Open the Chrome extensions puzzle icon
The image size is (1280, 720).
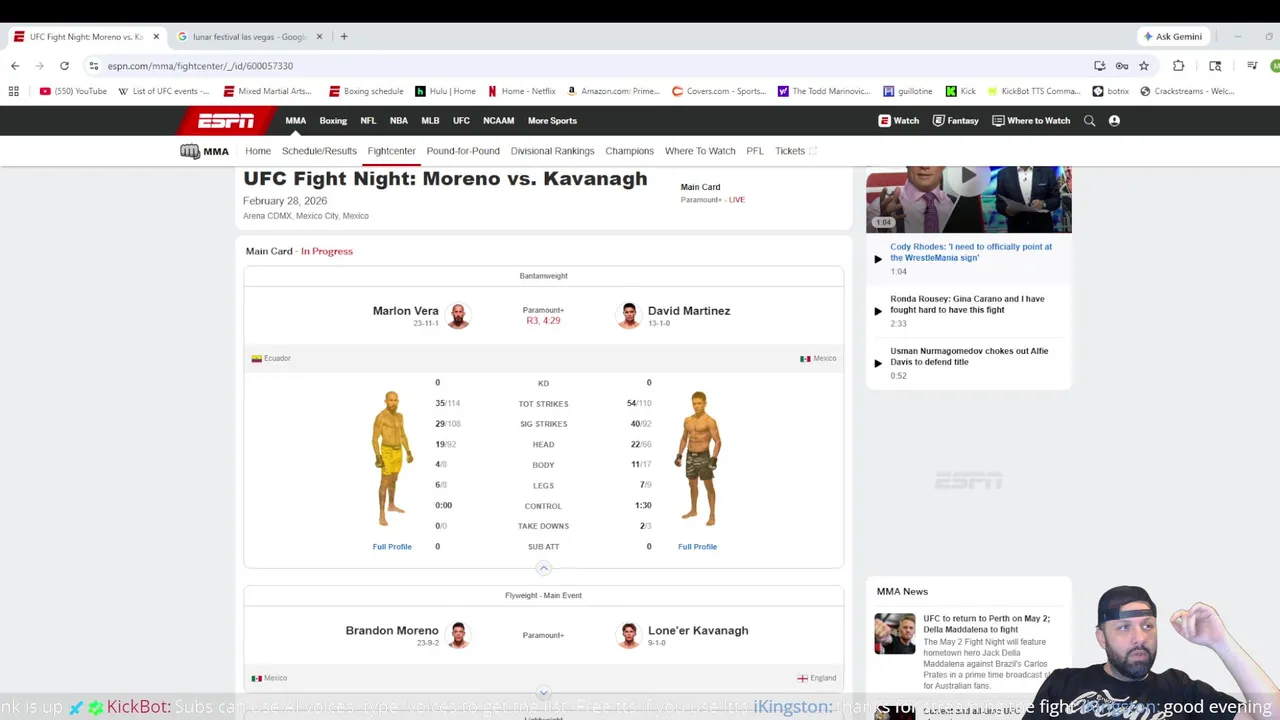coord(1178,66)
